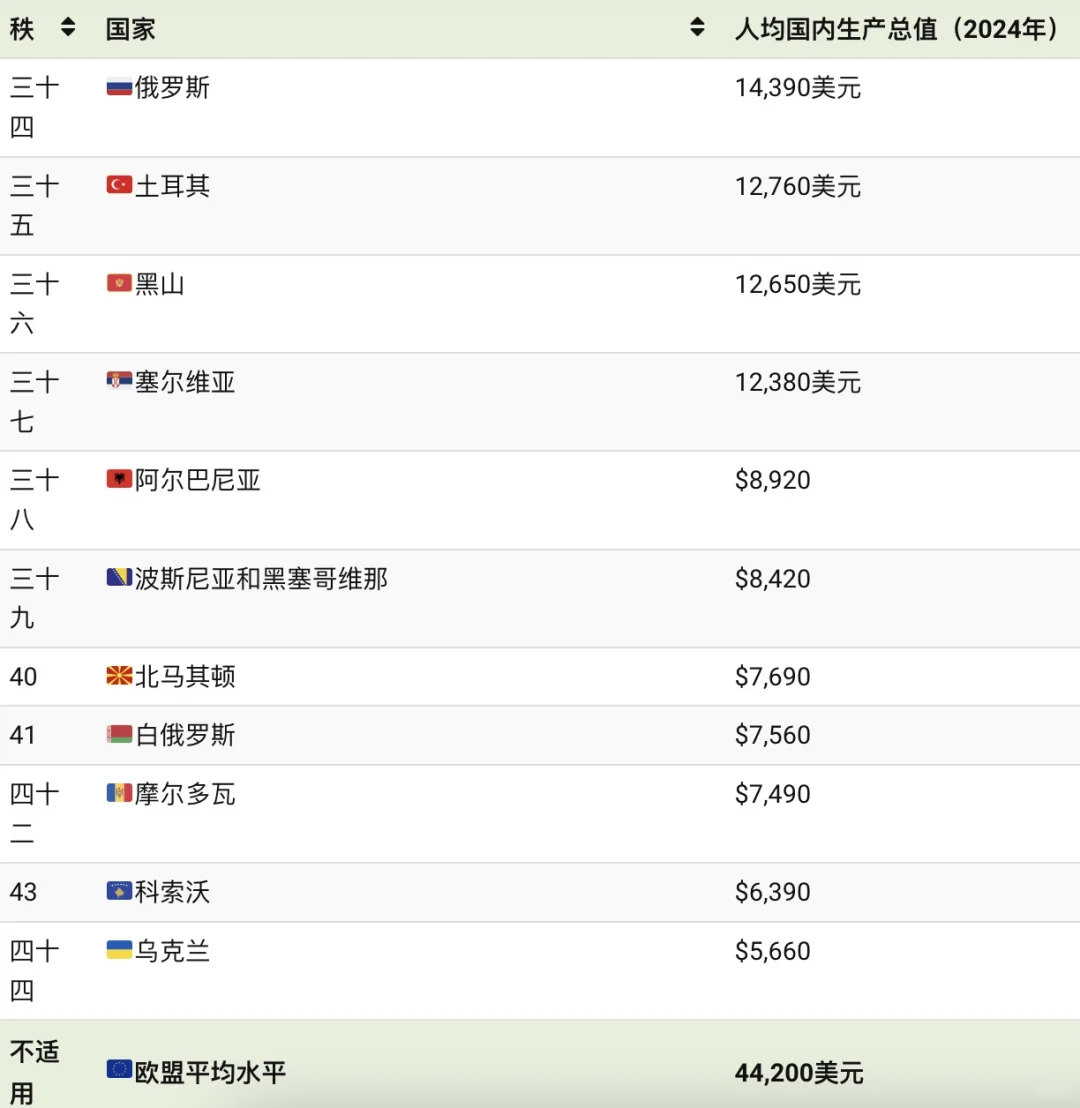Image resolution: width=1080 pixels, height=1108 pixels.
Task: Select the EU average value 44,200美元
Action: click(x=799, y=1073)
